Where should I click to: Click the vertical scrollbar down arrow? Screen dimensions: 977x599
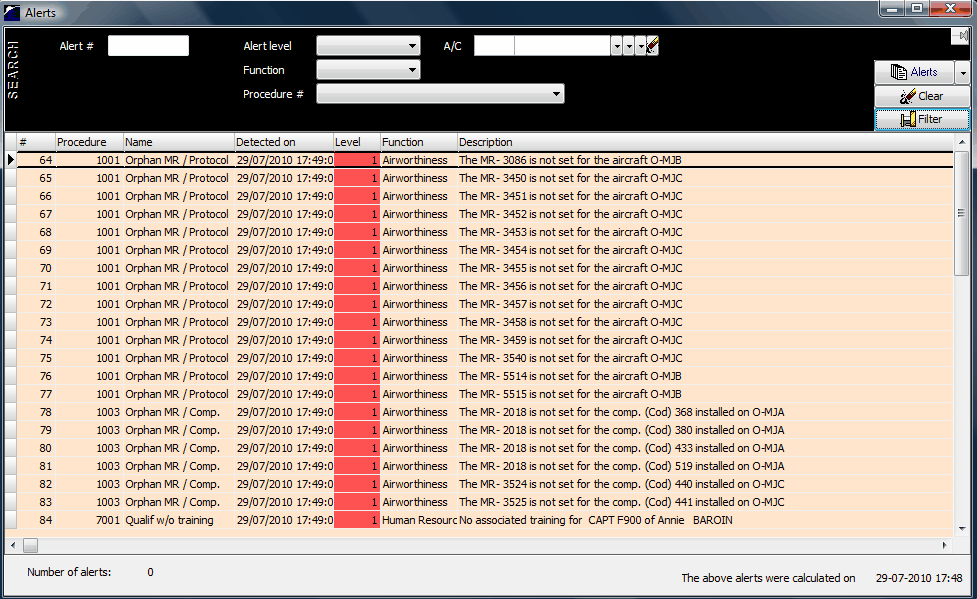click(961, 528)
